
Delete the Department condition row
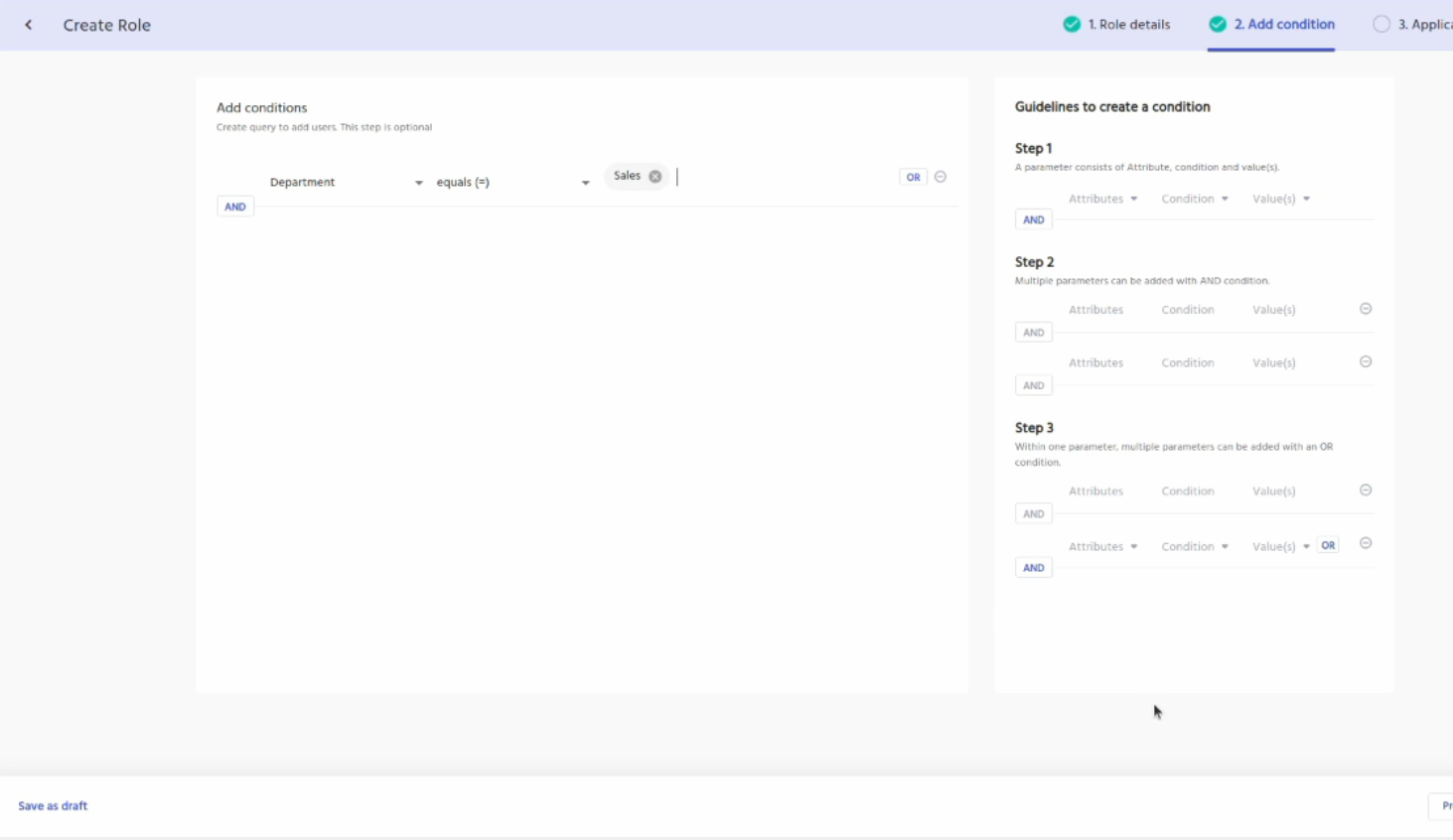[941, 177]
